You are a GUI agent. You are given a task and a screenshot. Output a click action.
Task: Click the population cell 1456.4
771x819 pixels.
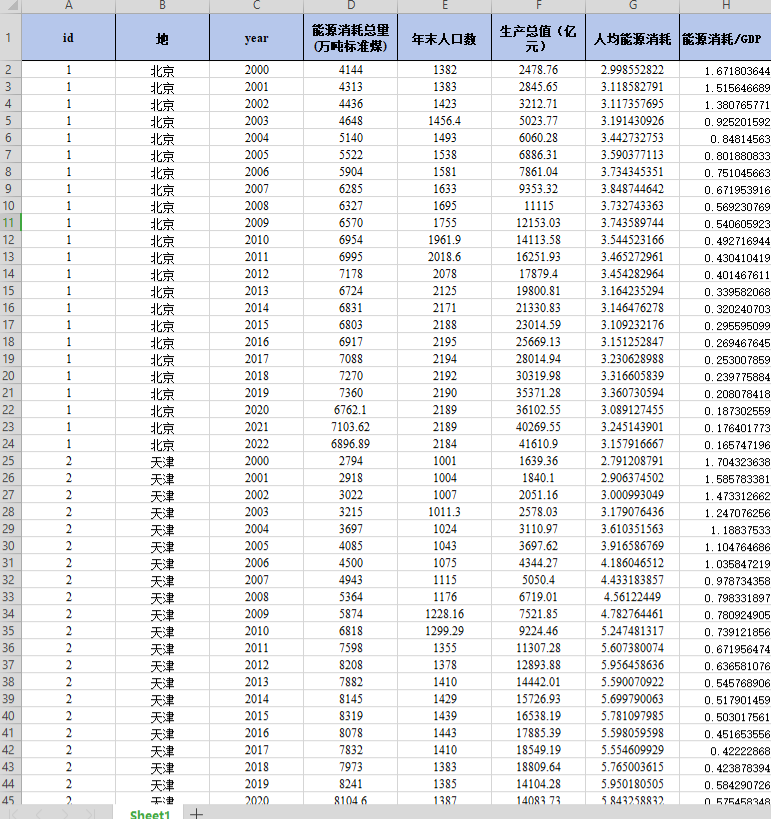445,121
